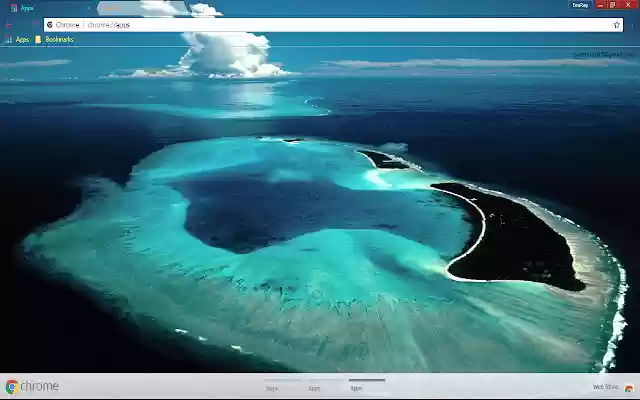The width and height of the screenshot is (640, 400).
Task: Select the highlighted Apps page in bottom bar
Action: pos(367,385)
